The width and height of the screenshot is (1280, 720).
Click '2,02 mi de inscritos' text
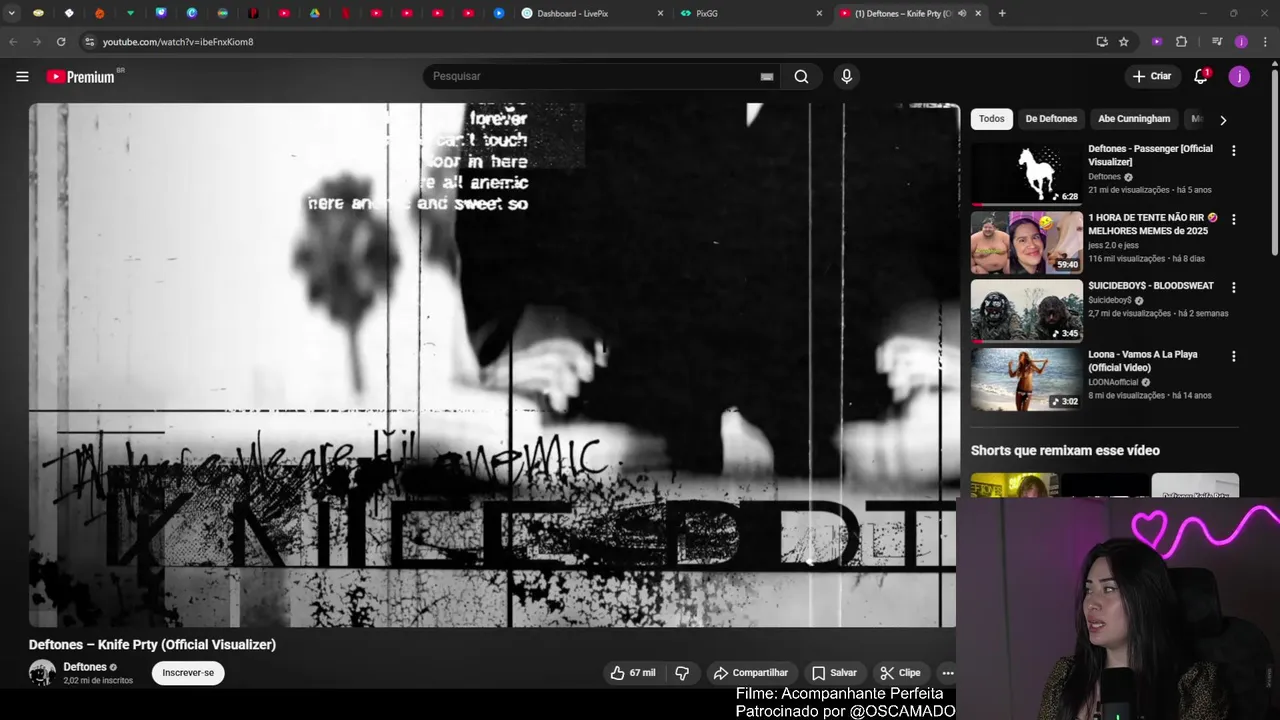coord(98,681)
